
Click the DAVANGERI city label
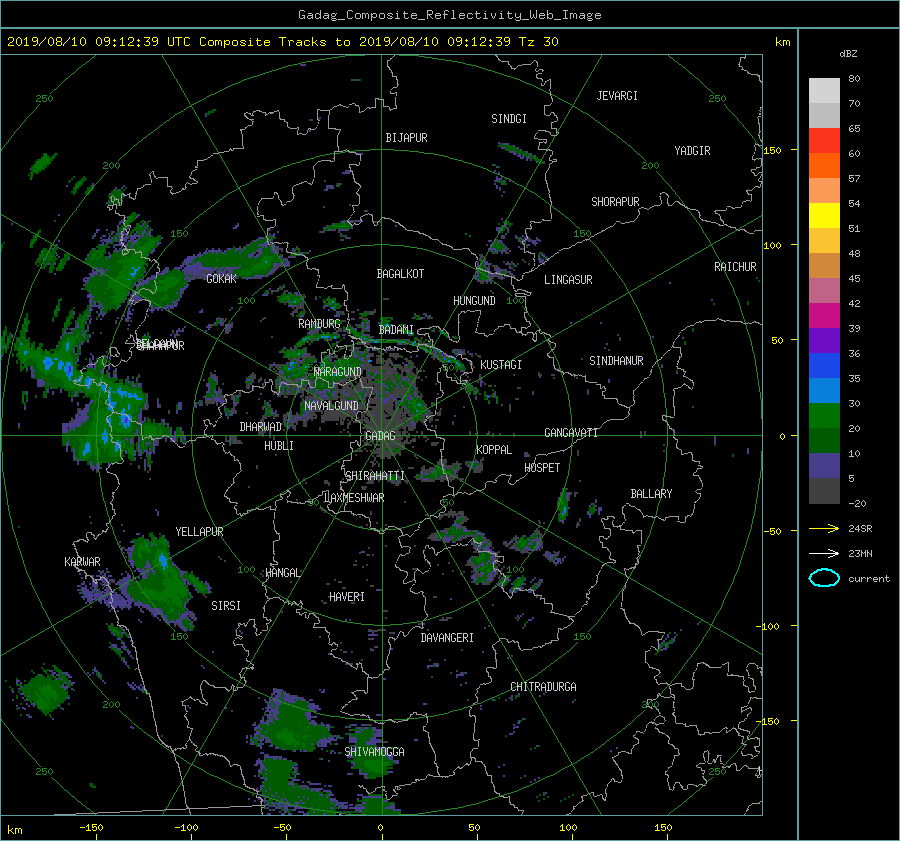(x=447, y=638)
